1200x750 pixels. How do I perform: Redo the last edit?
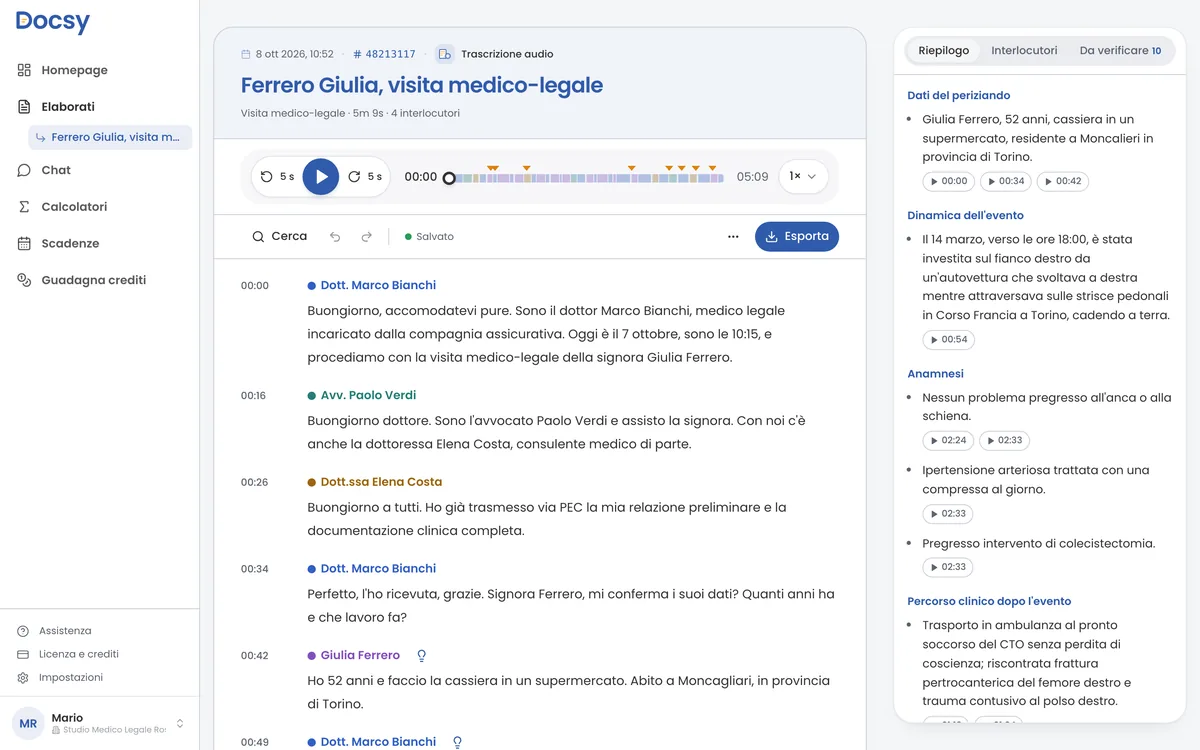(x=367, y=237)
